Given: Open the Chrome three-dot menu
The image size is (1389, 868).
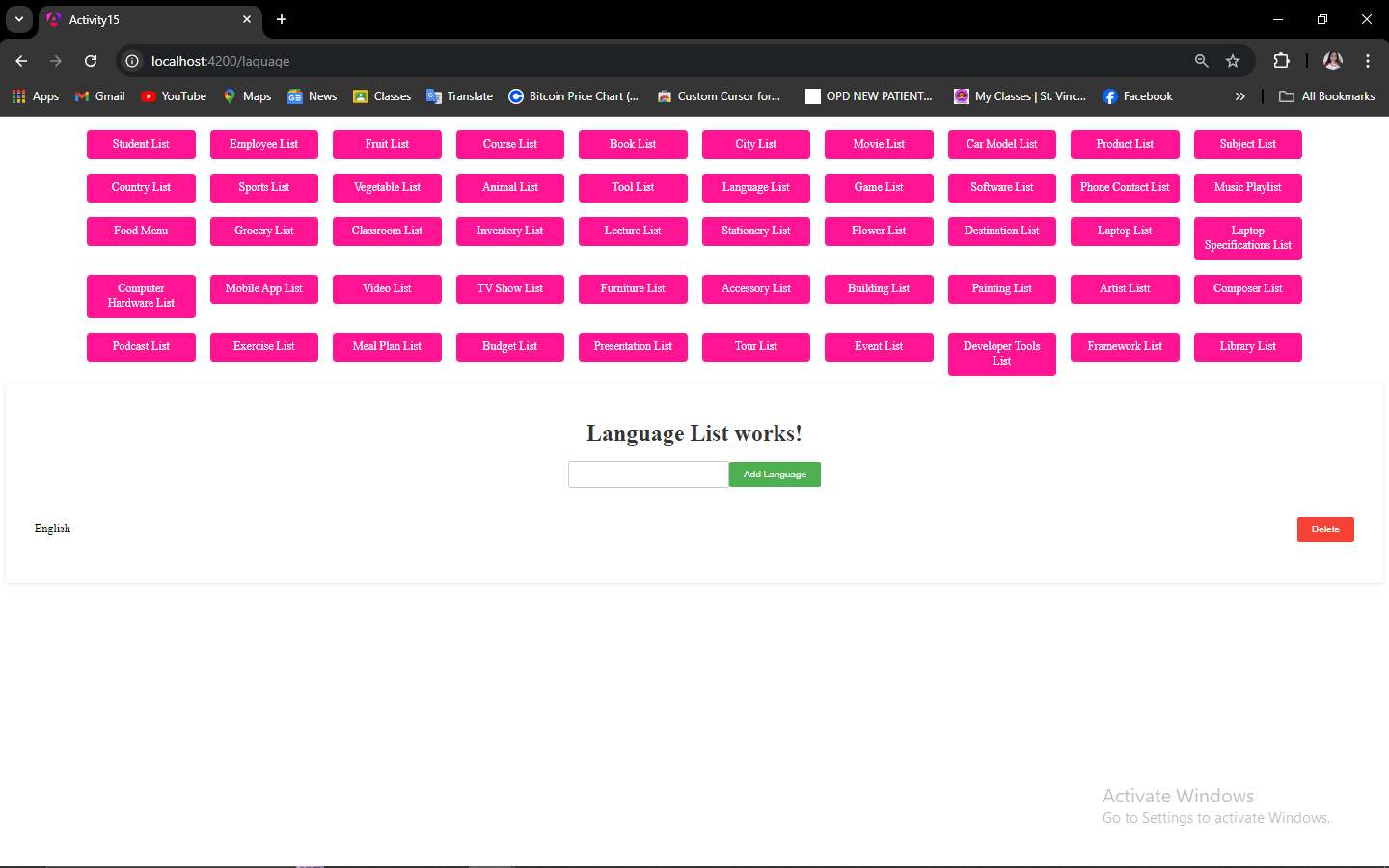Looking at the screenshot, I should coord(1368,61).
